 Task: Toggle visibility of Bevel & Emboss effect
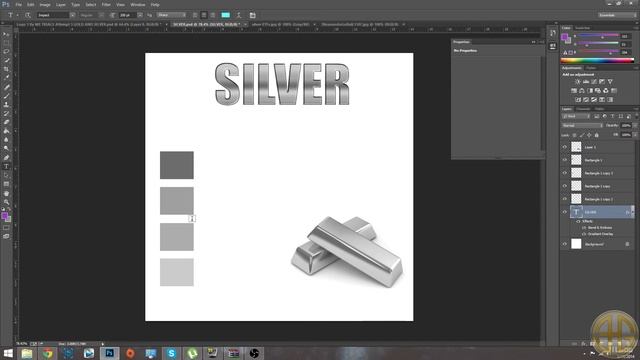point(584,228)
